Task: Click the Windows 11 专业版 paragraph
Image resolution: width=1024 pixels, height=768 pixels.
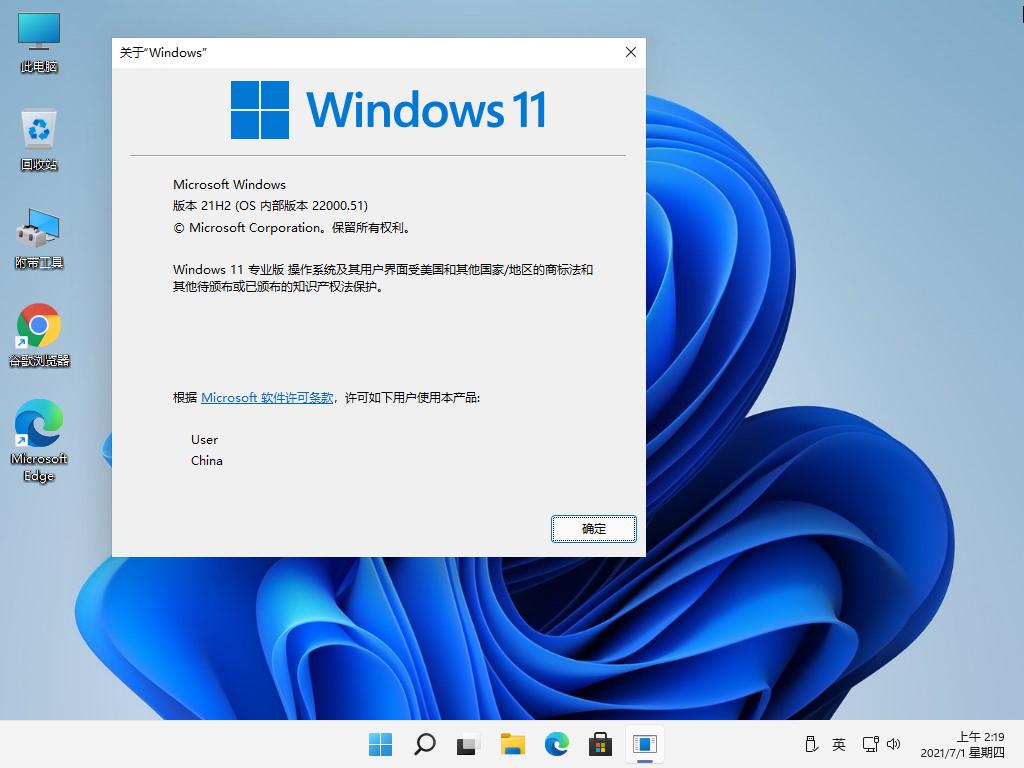Action: pos(383,278)
